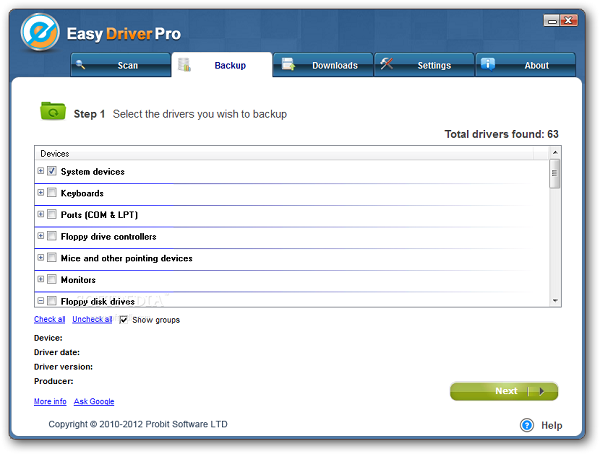Click the blue Help question mark icon
Screen dimensions: 600x454
527,425
